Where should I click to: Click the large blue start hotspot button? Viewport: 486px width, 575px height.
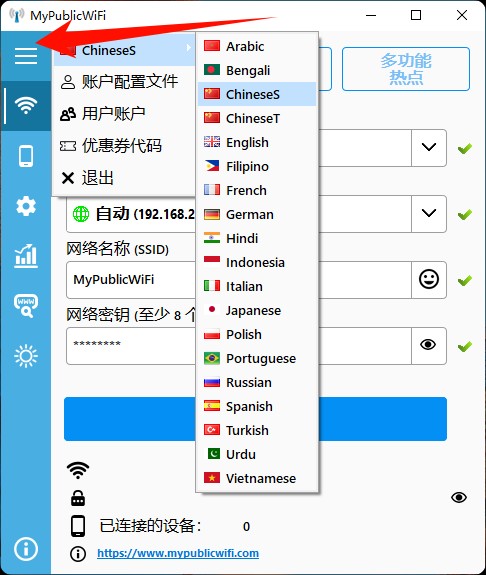pos(255,419)
